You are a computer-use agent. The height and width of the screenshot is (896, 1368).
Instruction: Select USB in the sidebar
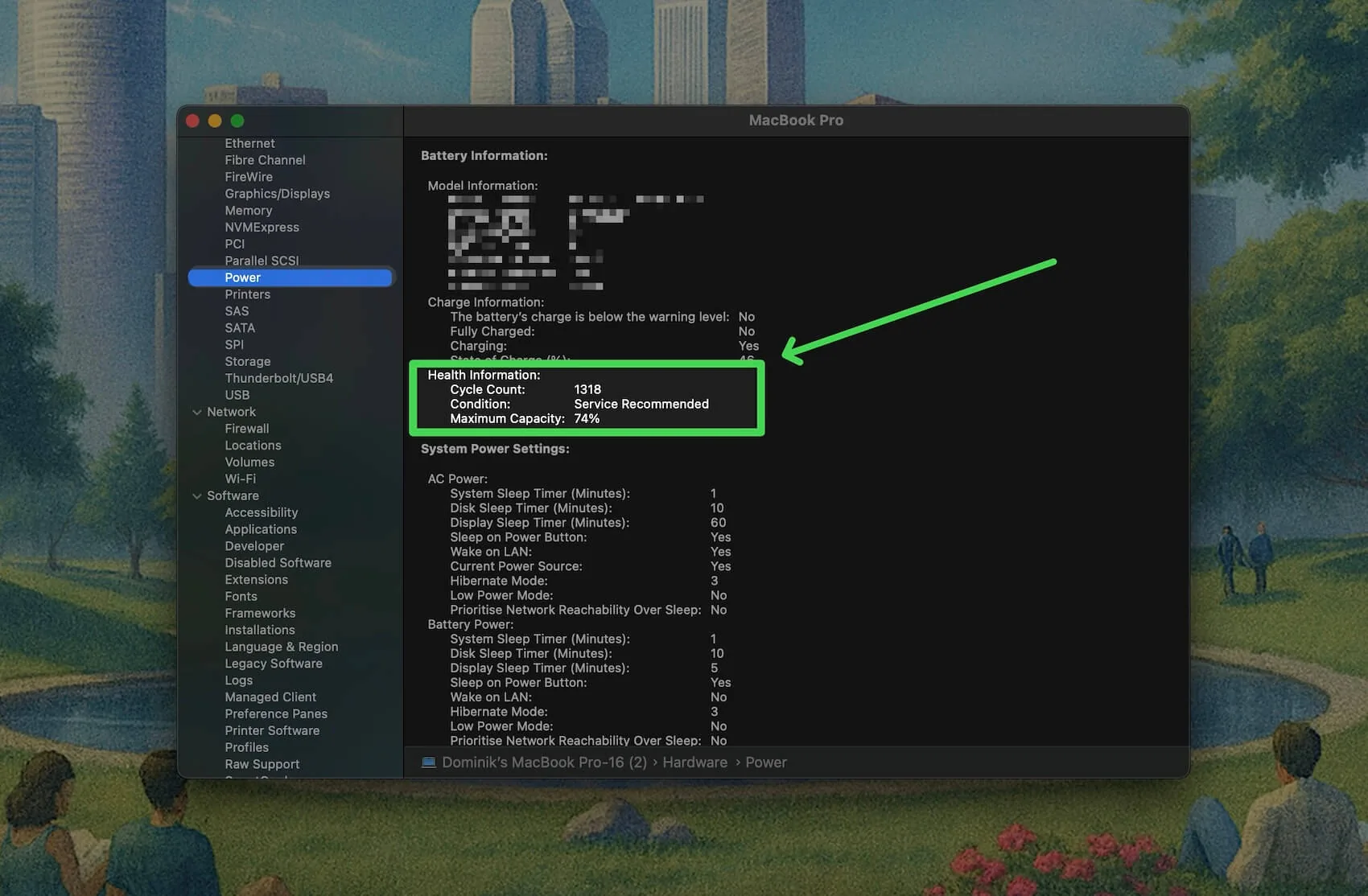pos(237,395)
